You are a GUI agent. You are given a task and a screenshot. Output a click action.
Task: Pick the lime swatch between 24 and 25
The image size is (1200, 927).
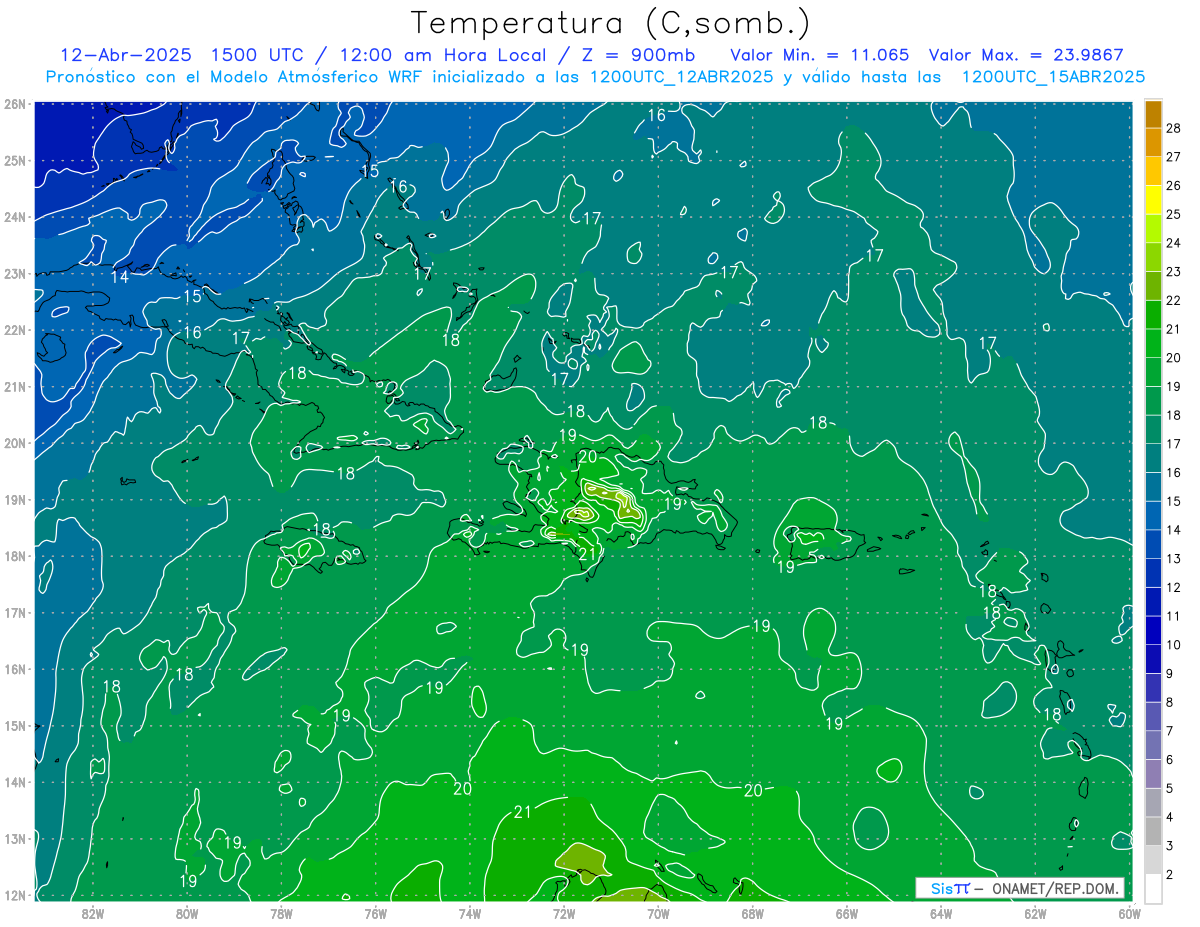1153,229
